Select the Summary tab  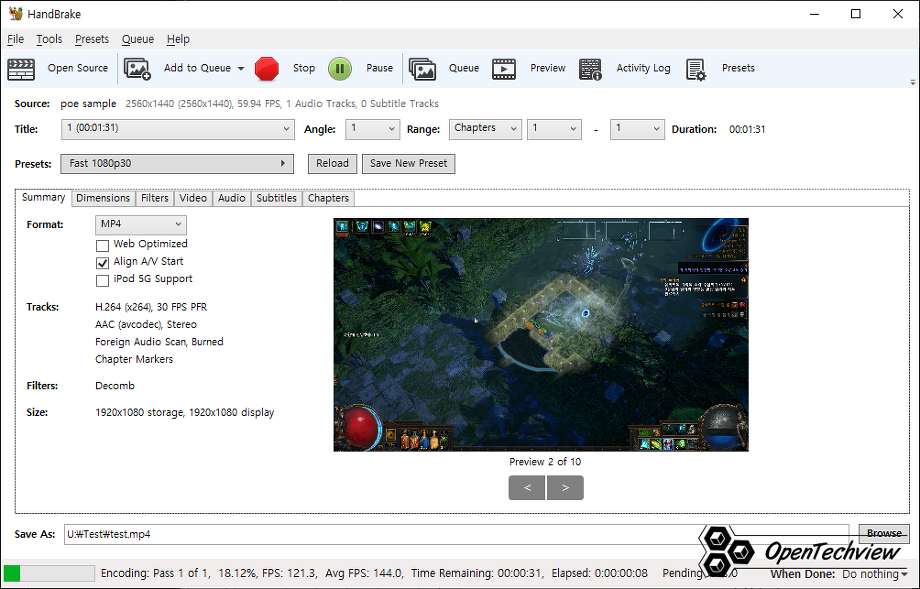[x=43, y=198]
